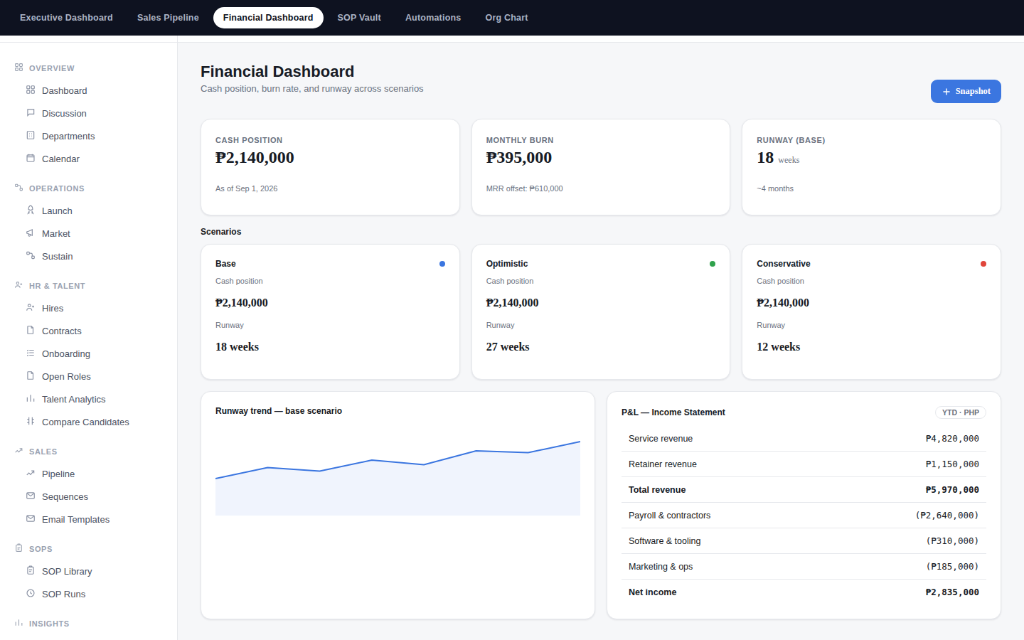
Task: Click the 12 weeks runway value
Action: coord(778,347)
